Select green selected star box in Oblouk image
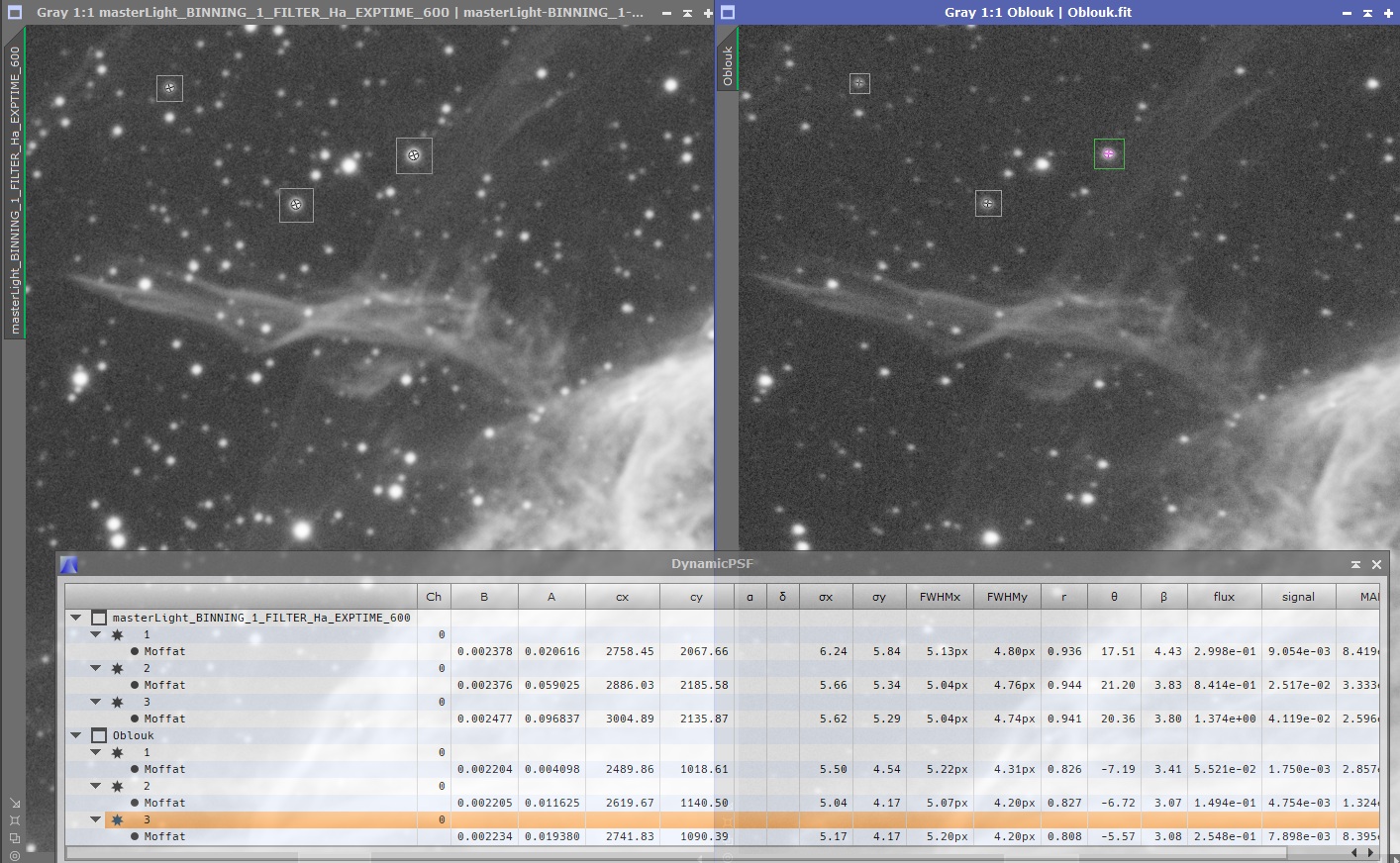The height and width of the screenshot is (863, 1400). point(1109,153)
